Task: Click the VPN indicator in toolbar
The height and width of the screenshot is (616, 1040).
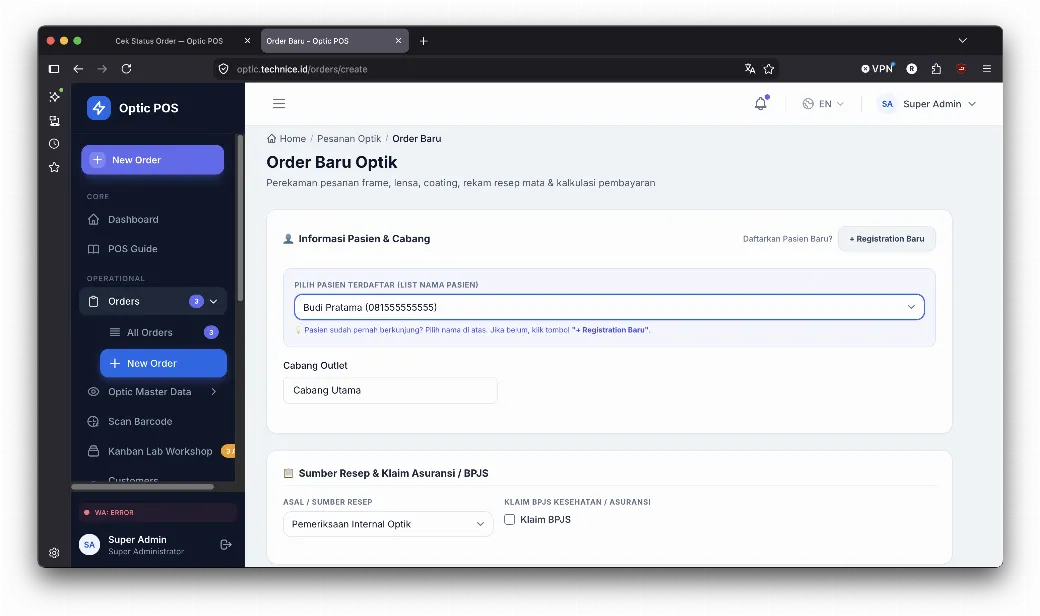Action: (x=878, y=68)
